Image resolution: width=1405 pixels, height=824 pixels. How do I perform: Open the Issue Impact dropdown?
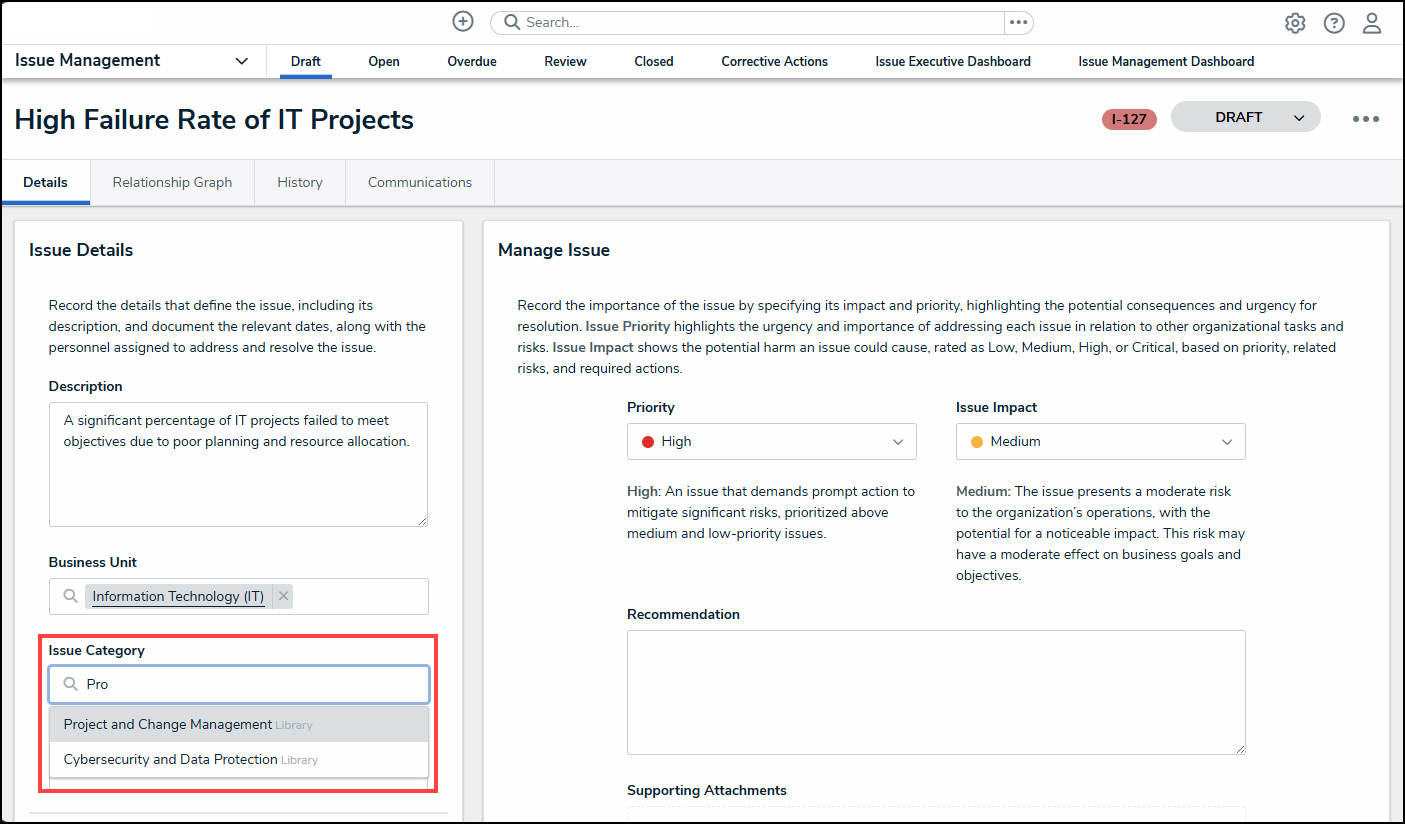click(x=1100, y=441)
